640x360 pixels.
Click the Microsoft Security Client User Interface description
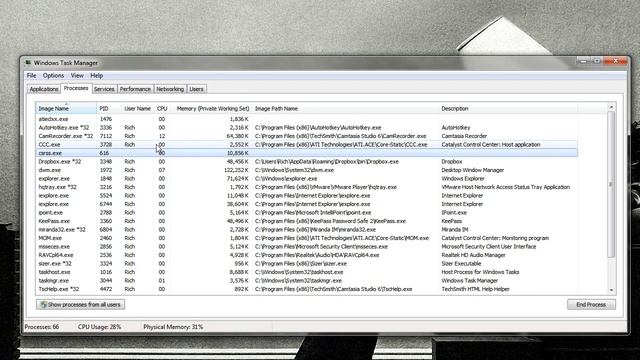click(x=489, y=247)
